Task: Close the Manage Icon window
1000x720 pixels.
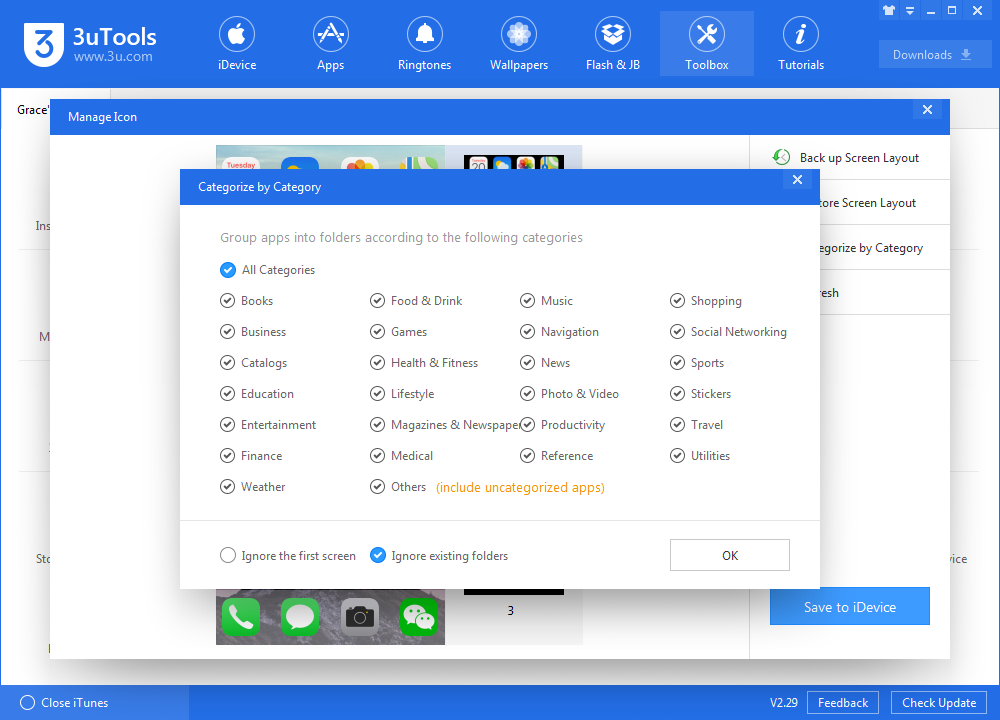Action: (927, 110)
